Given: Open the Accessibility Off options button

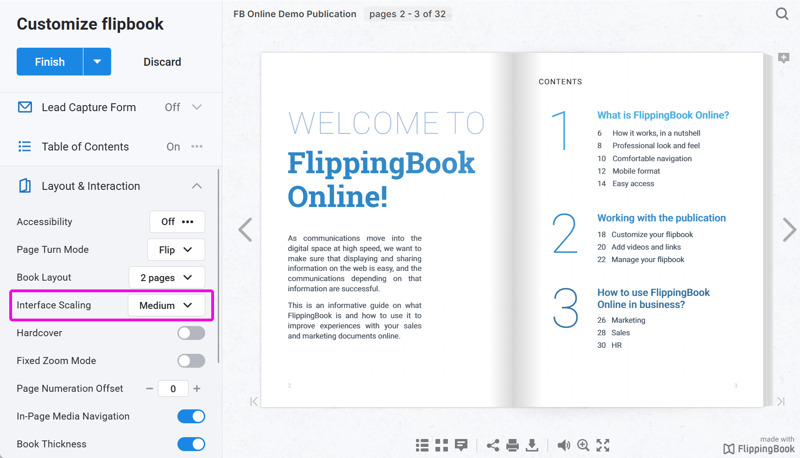Looking at the screenshot, I should (177, 221).
